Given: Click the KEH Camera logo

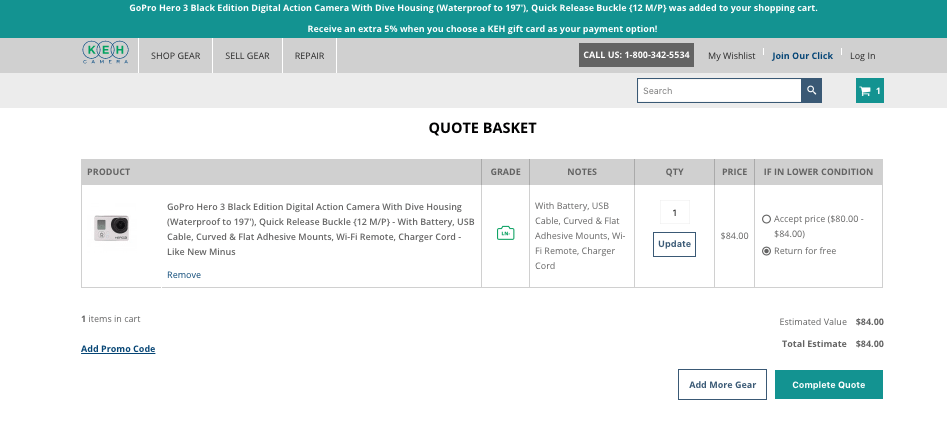Looking at the screenshot, I should pos(106,53).
